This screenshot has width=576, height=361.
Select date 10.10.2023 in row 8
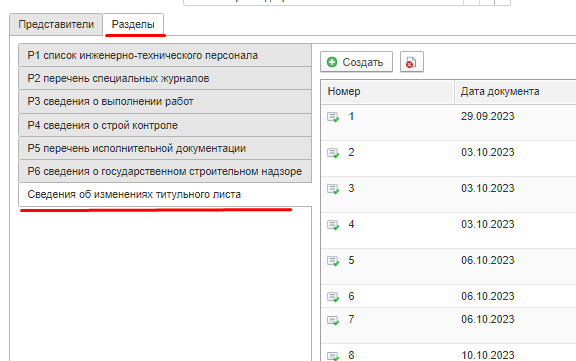pos(487,355)
